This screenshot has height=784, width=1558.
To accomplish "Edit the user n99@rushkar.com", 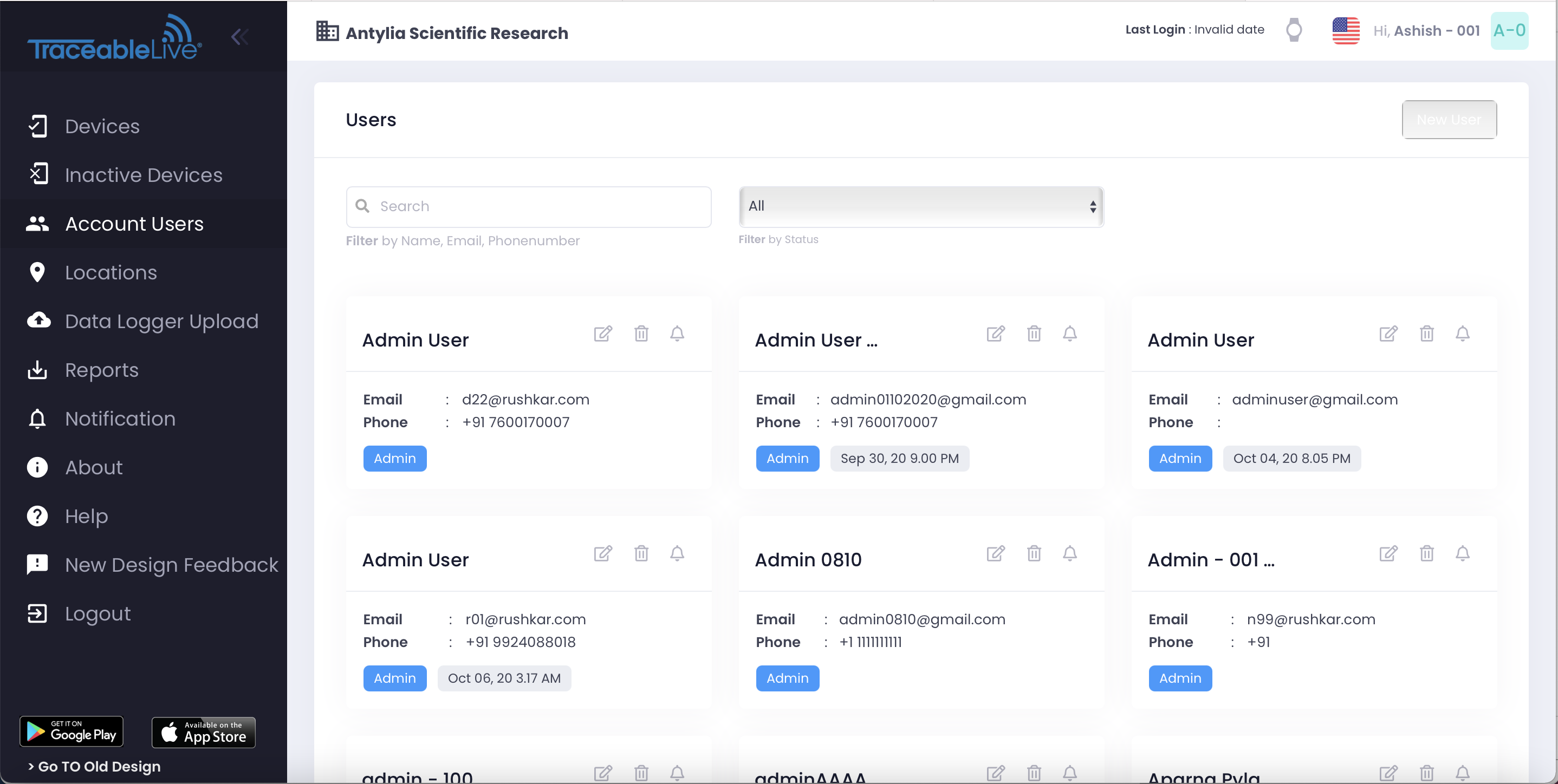I will click(x=1388, y=554).
